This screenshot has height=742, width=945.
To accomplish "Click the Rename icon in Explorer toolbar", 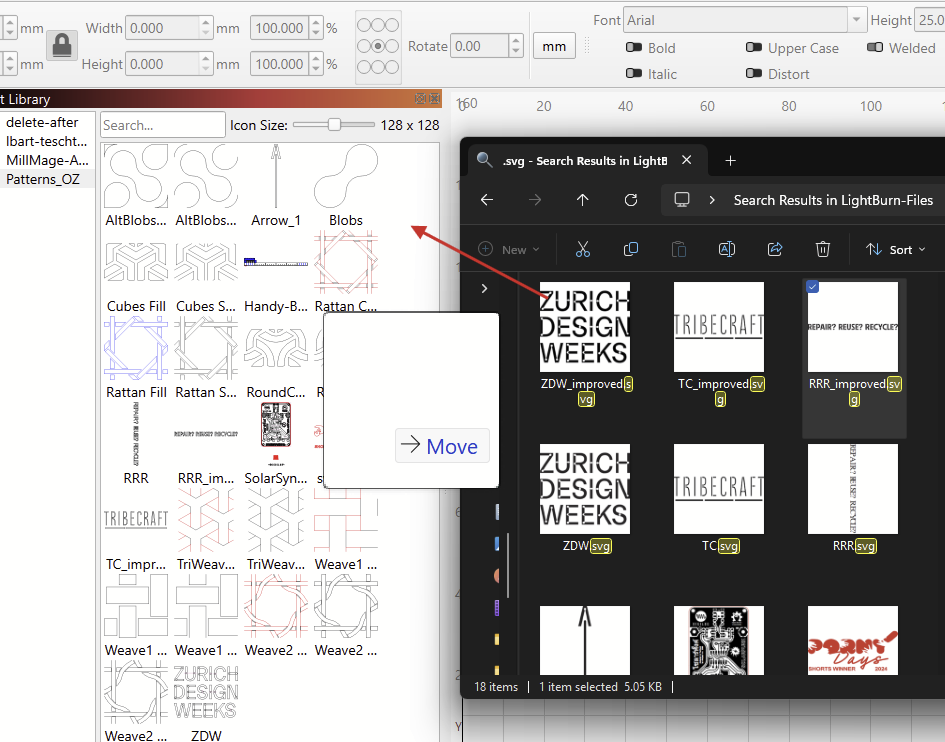I will [x=727, y=249].
